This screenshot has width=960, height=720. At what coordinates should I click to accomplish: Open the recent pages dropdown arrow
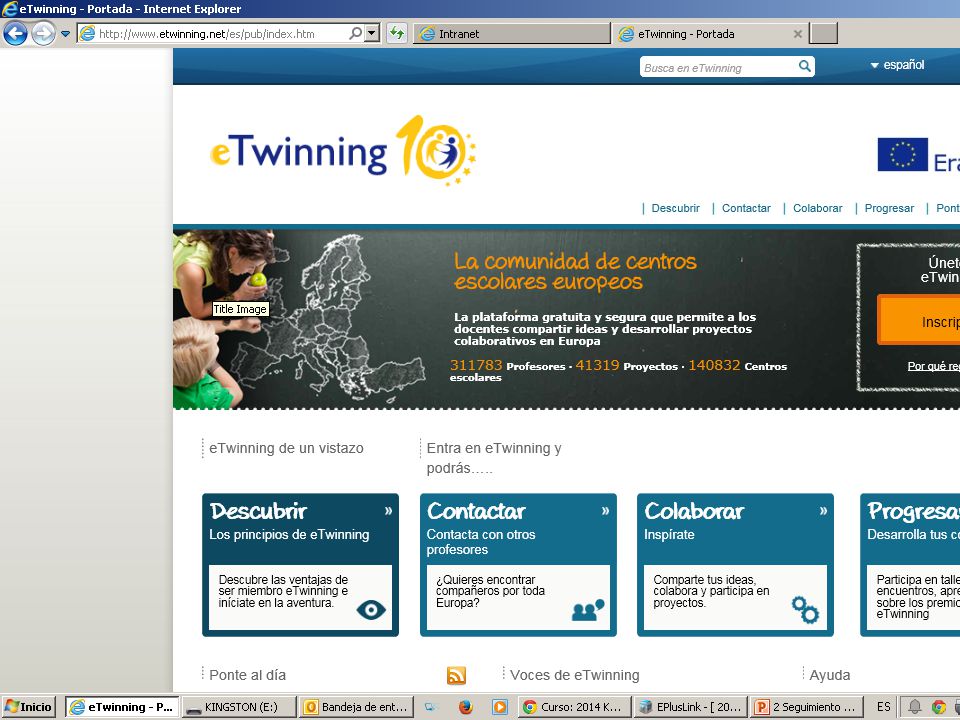coord(66,34)
